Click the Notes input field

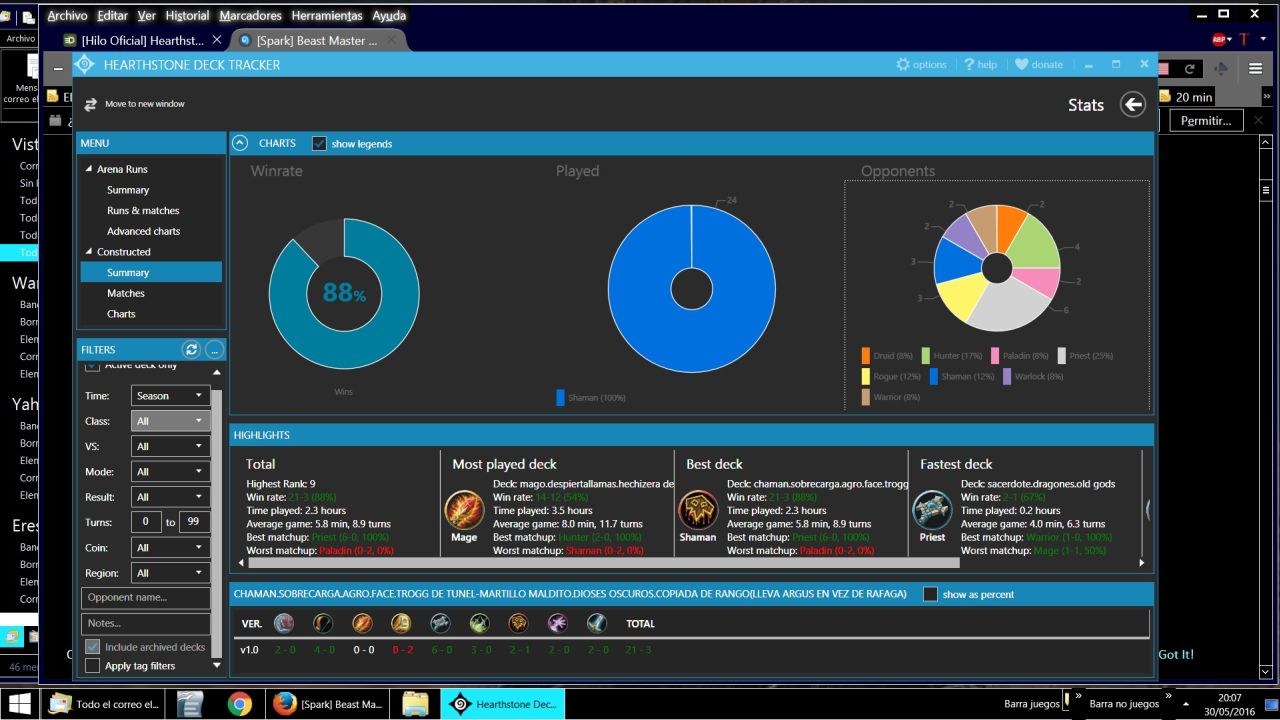(x=146, y=623)
